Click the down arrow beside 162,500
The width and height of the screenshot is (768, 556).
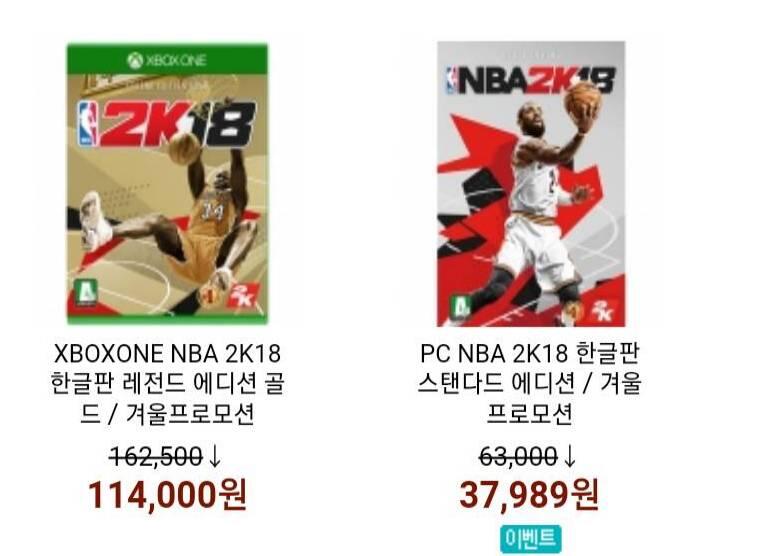coord(215,457)
